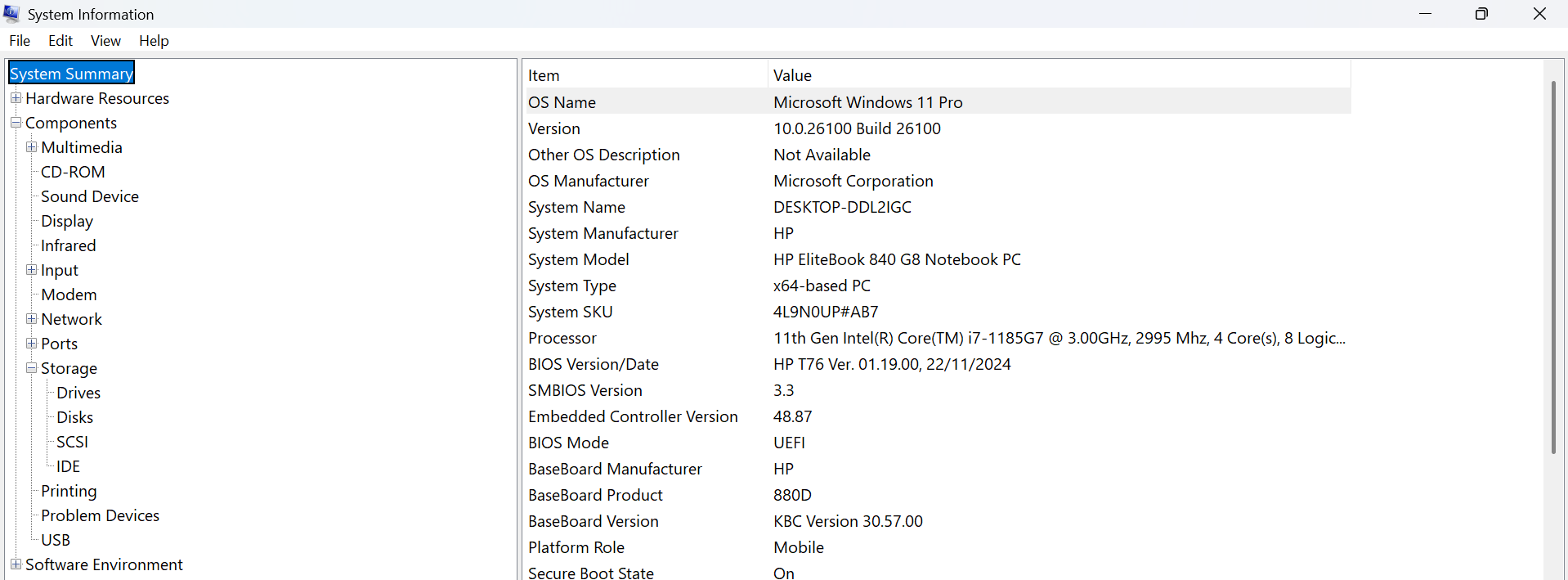
Task: Select the Input tree item
Action: (60, 270)
